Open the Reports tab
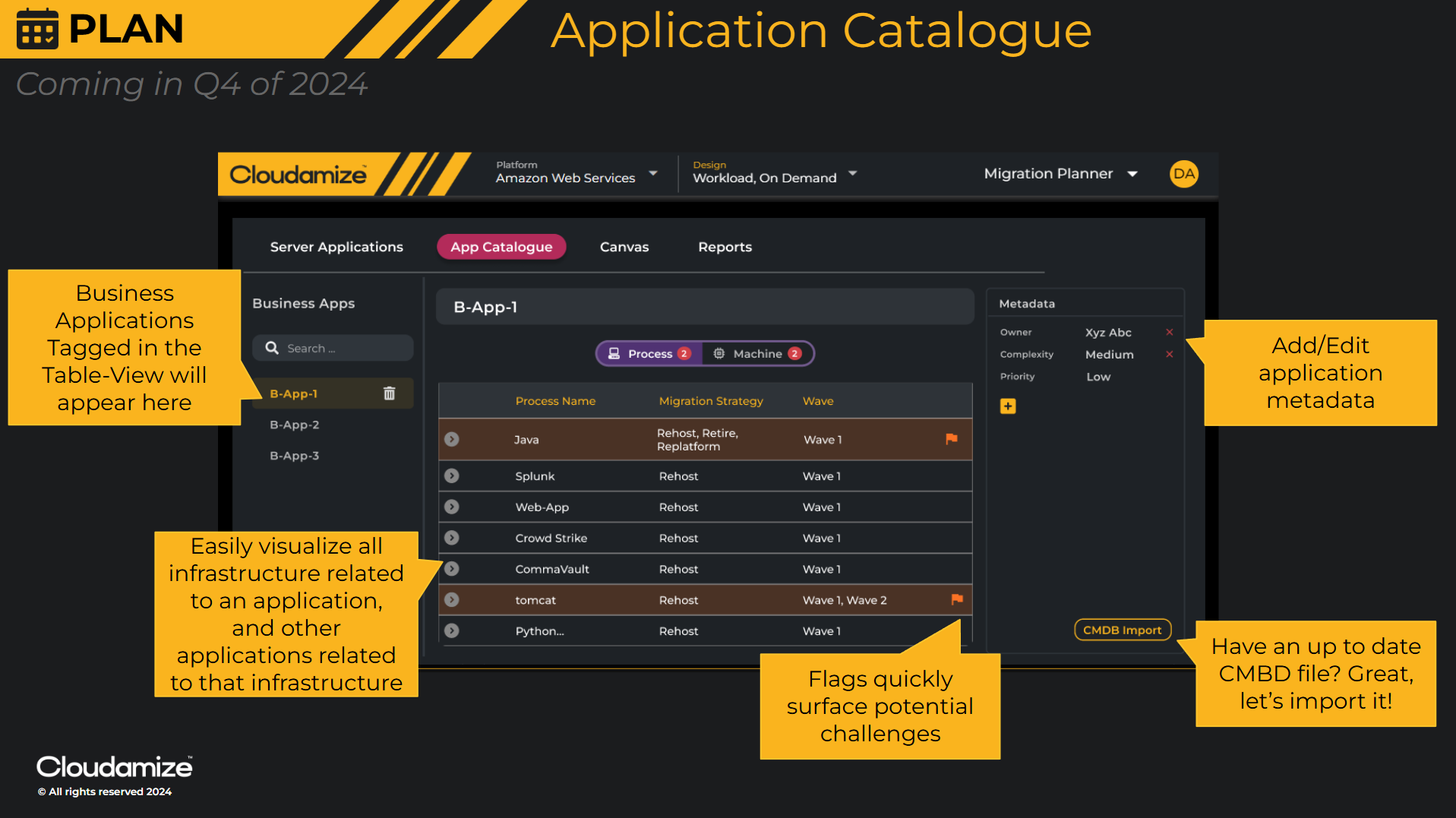The image size is (1456, 818). tap(725, 247)
